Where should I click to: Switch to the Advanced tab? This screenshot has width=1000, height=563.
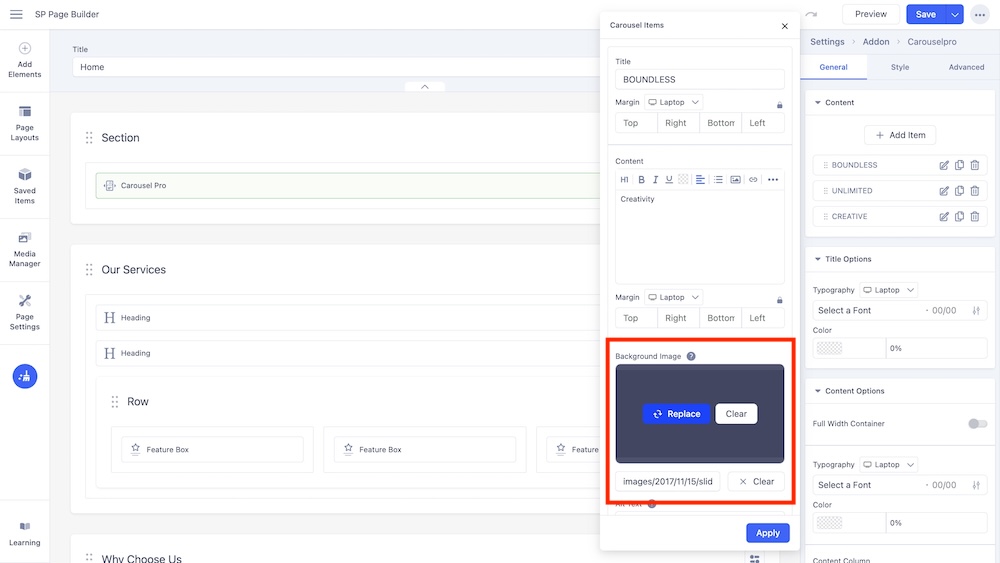pyautogui.click(x=966, y=67)
